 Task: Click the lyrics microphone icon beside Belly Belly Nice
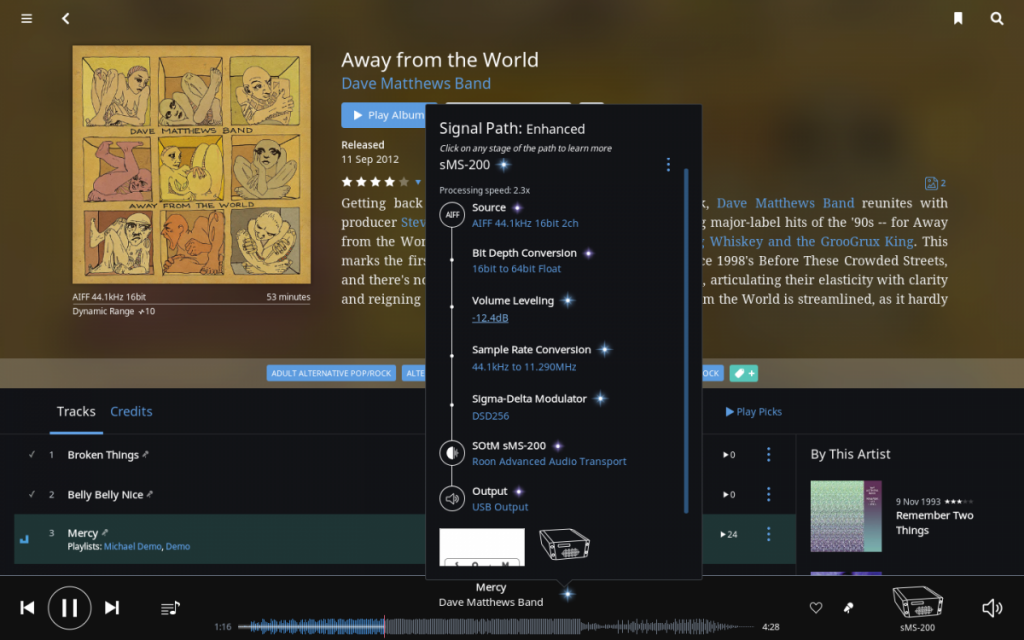click(x=150, y=494)
